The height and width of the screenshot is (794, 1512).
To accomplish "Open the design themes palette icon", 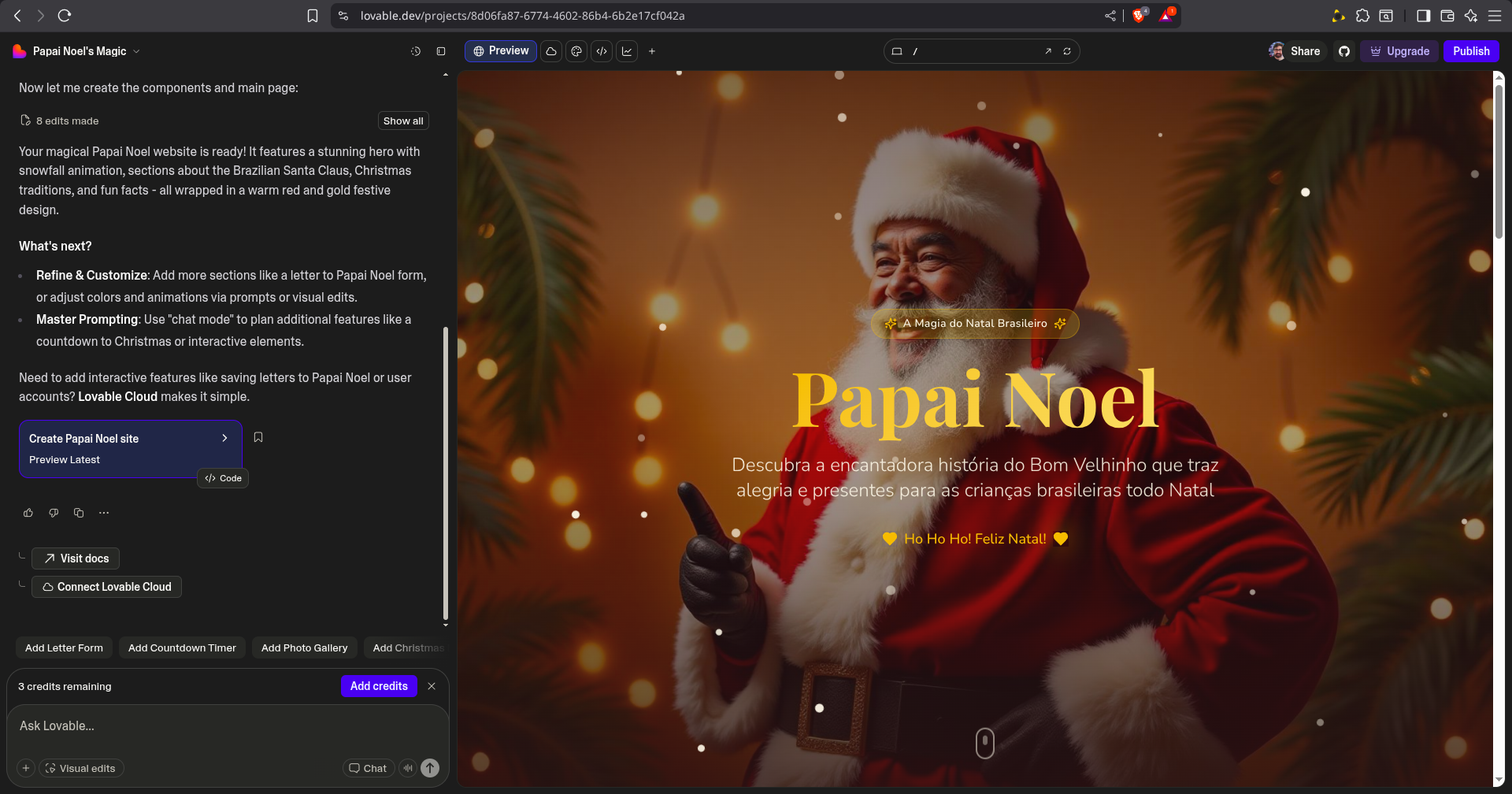I will pos(576,51).
